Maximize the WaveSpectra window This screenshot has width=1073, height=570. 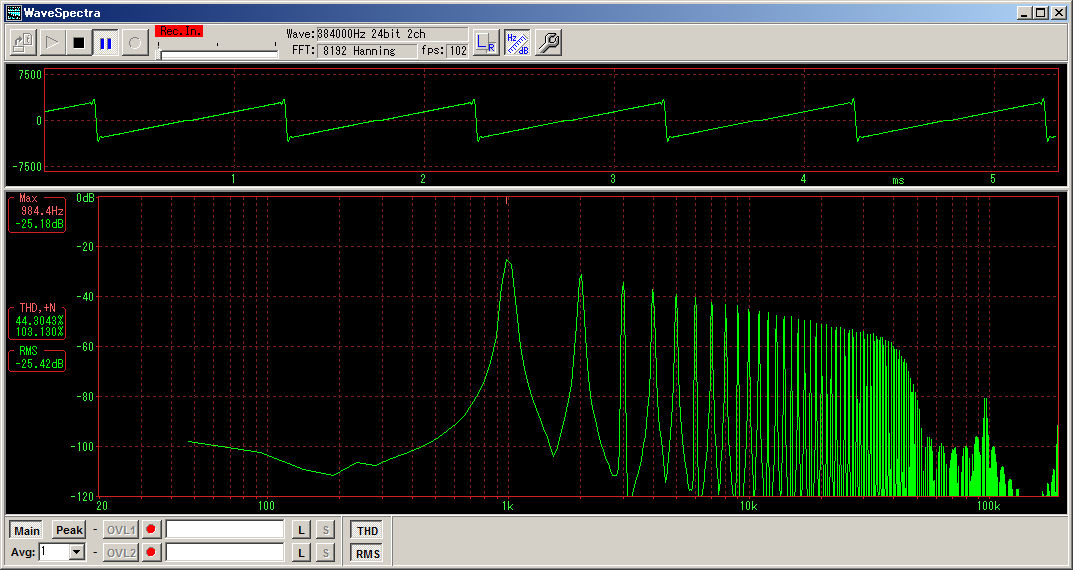pyautogui.click(x=1040, y=12)
